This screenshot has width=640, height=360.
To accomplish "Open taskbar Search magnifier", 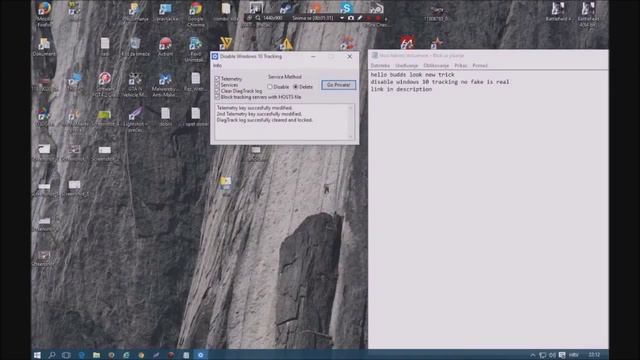I will click(52, 355).
